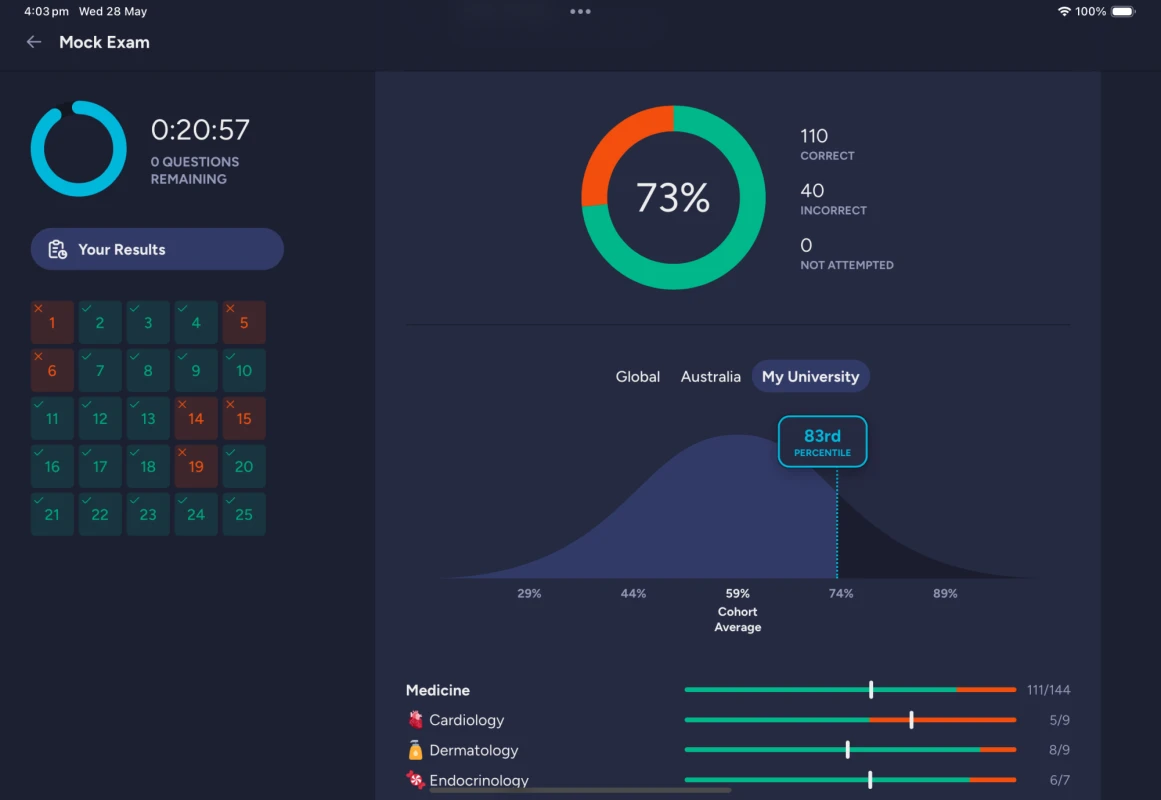
Task: Tap the battery icon in status bar
Action: (1123, 12)
